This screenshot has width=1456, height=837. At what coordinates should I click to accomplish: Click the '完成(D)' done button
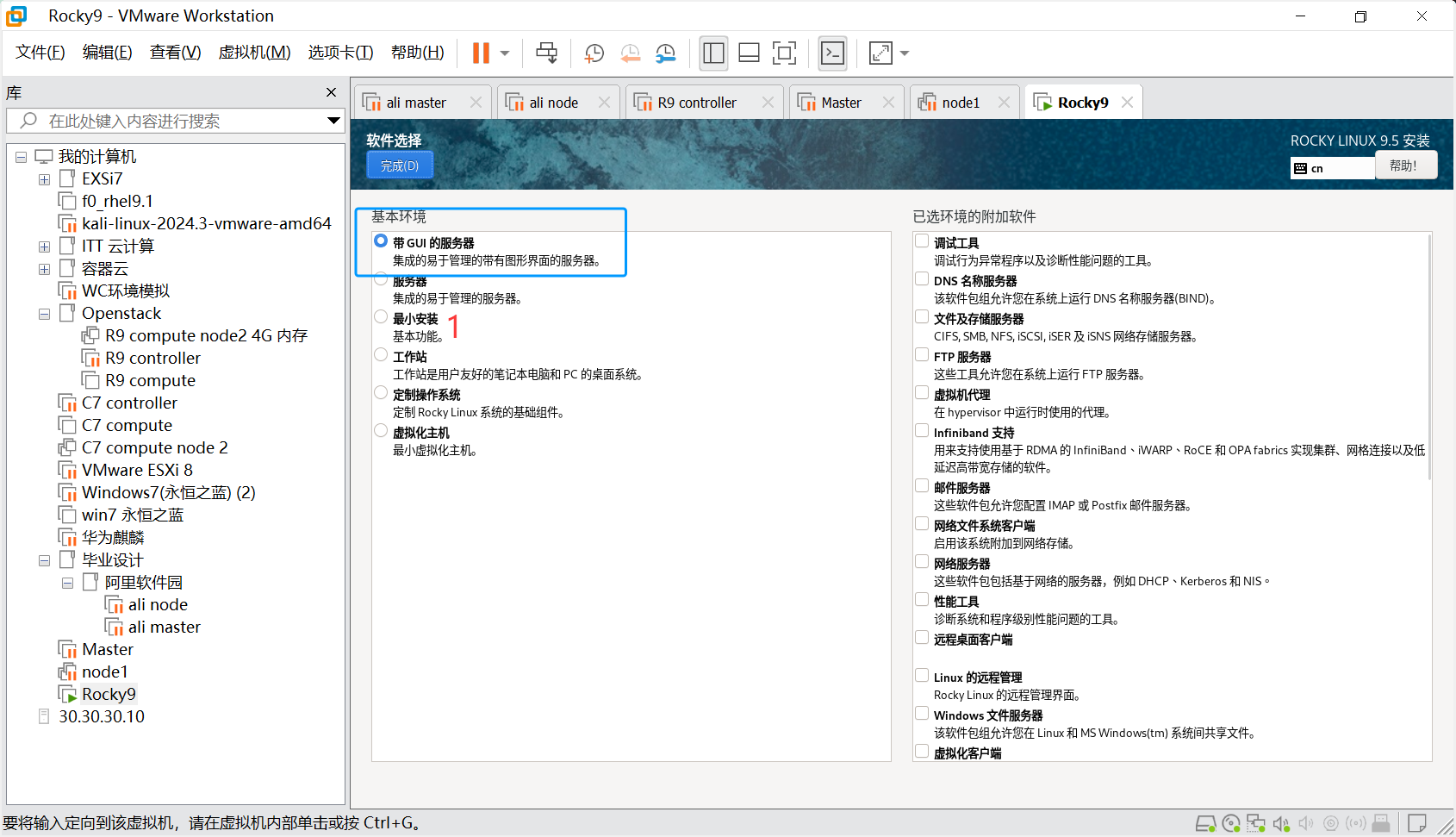400,166
